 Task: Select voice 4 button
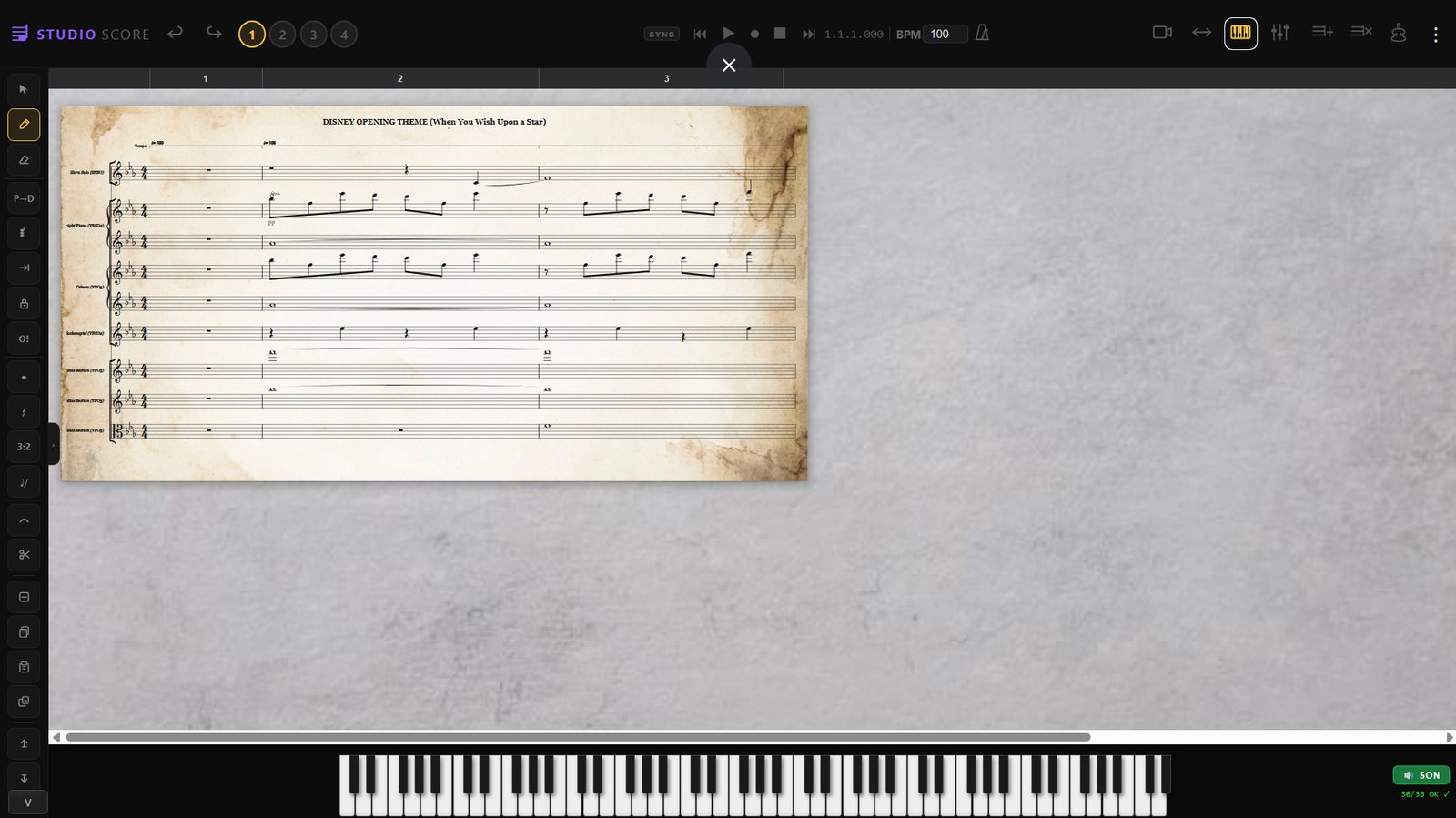coord(344,35)
